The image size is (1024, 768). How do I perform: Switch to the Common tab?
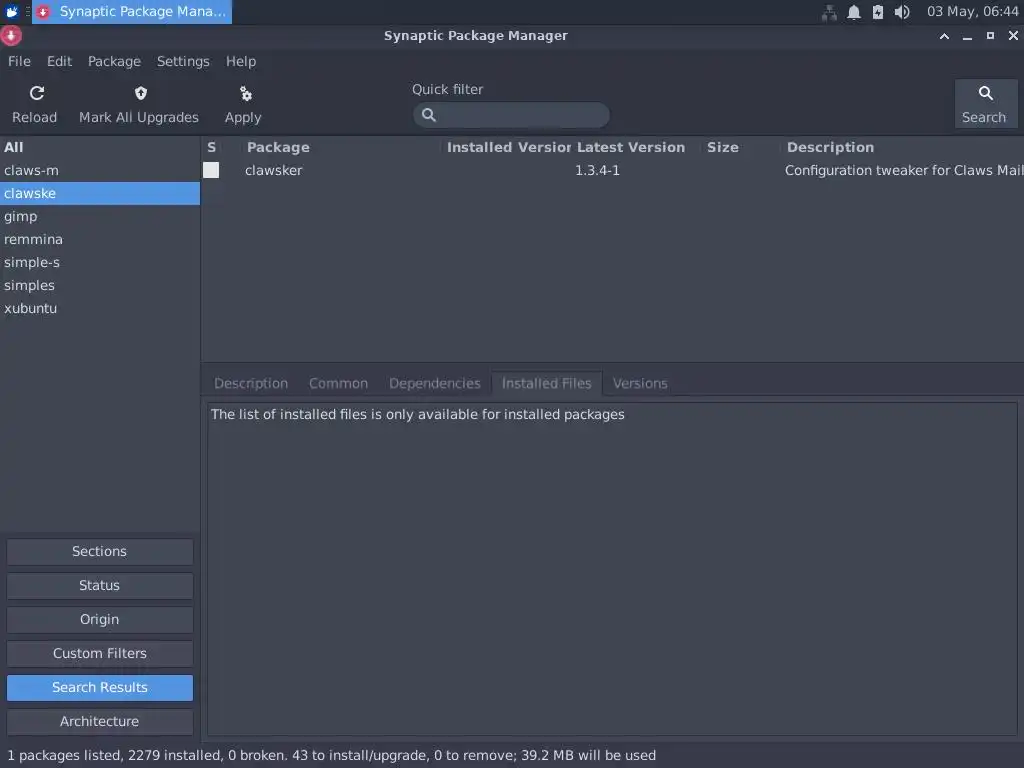tap(338, 383)
